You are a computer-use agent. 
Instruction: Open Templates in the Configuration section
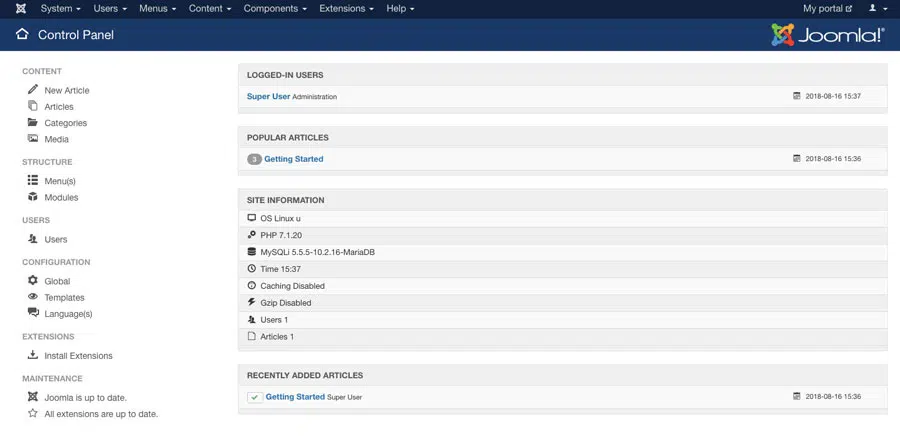pos(65,297)
